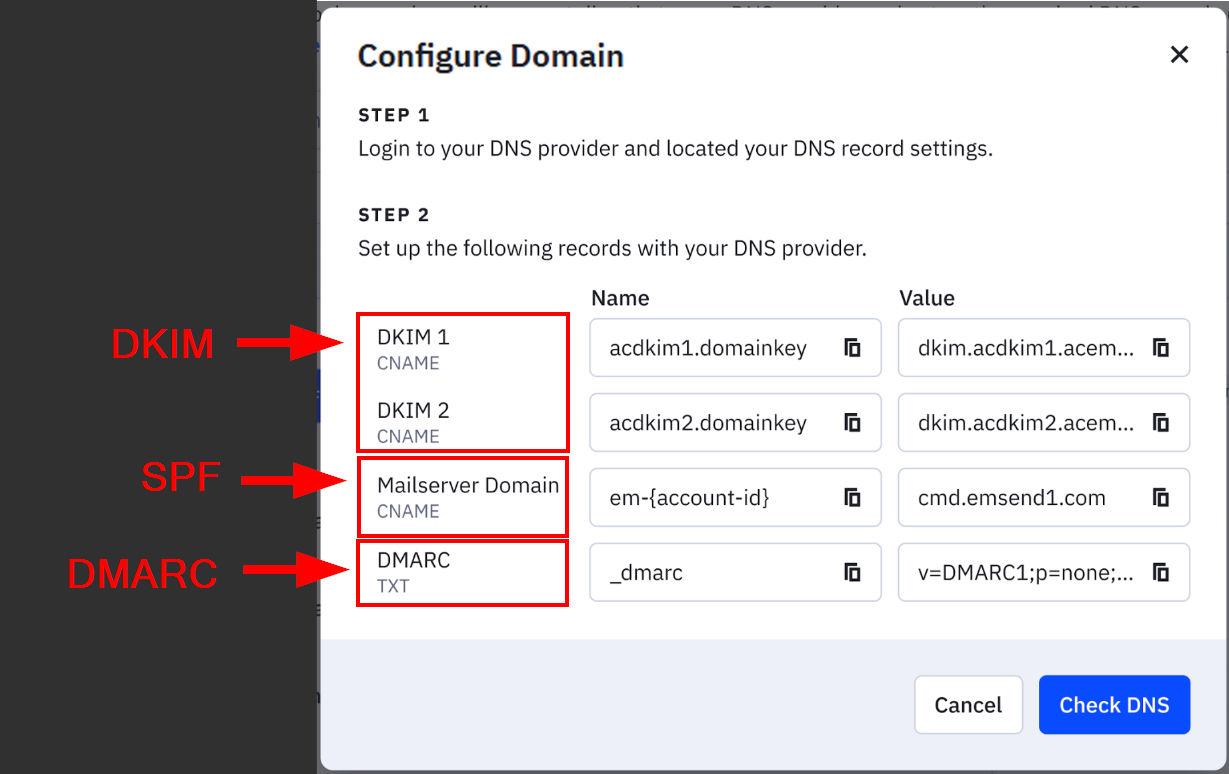The image size is (1229, 774).
Task: Click the Name column header
Action: click(620, 298)
